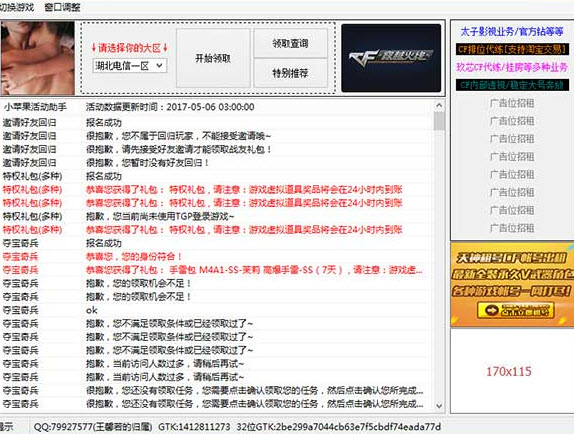Open the 窗口调整 menu
574x434 pixels.
pyautogui.click(x=63, y=7)
